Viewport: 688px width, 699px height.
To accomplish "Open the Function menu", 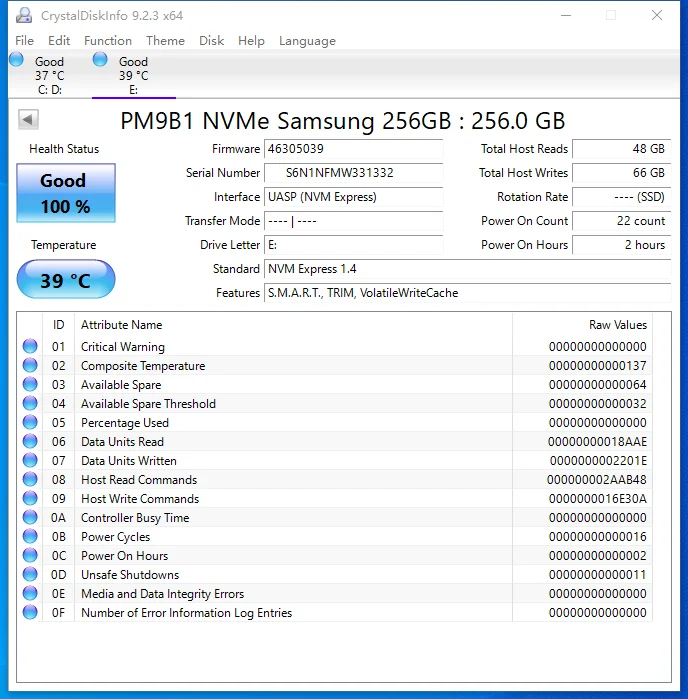I will pos(108,41).
